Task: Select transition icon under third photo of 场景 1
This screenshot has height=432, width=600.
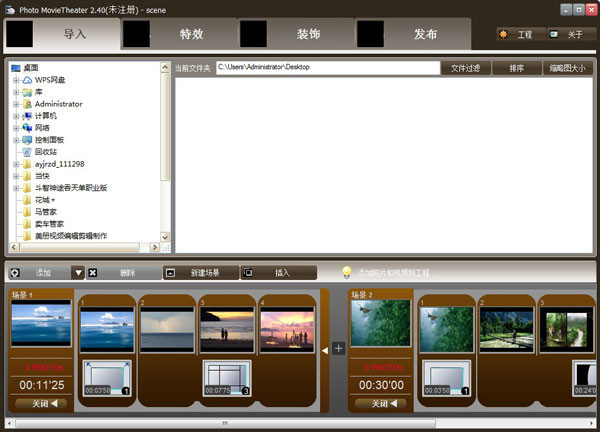Action: [x=226, y=378]
